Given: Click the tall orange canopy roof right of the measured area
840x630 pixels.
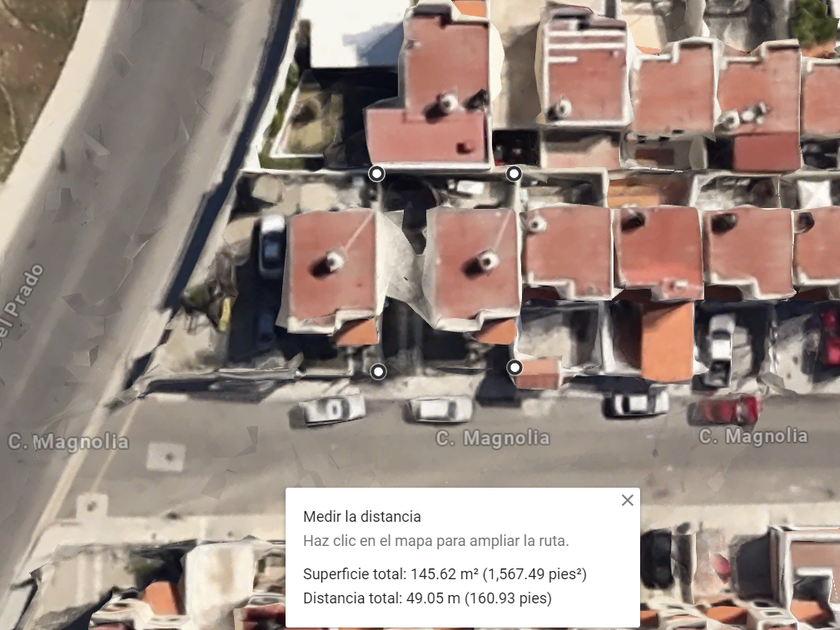Looking at the screenshot, I should click(668, 342).
